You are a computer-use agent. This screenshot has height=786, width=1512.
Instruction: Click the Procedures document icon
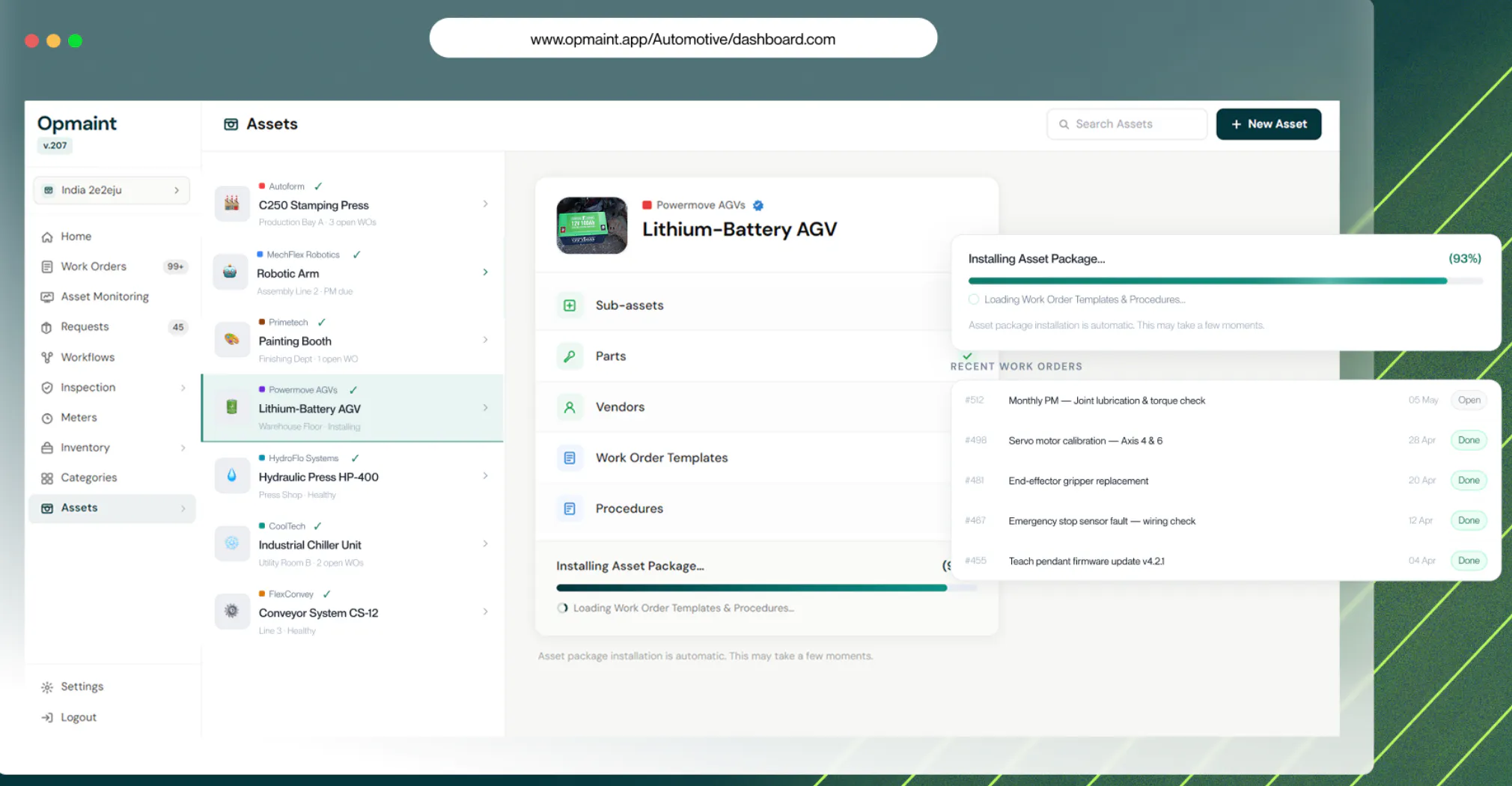(570, 509)
